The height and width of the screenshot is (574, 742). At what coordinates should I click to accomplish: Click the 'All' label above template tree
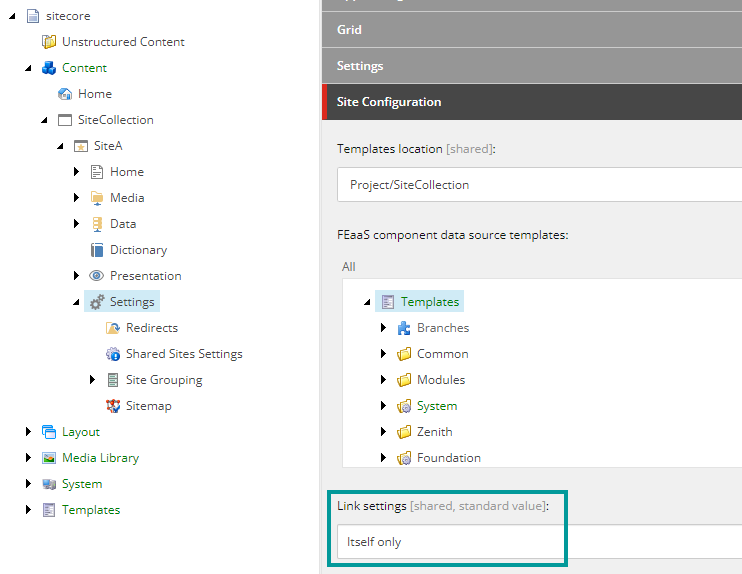[349, 267]
